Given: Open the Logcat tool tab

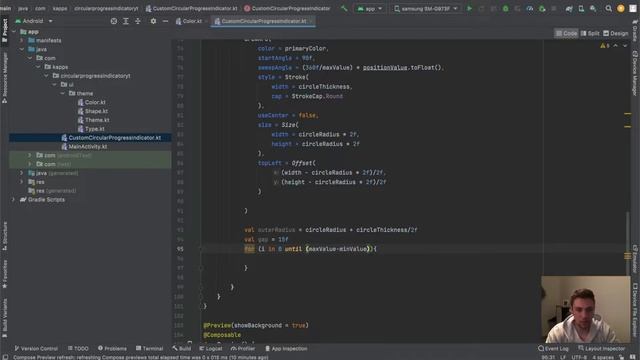Looking at the screenshot, I should point(211,349).
